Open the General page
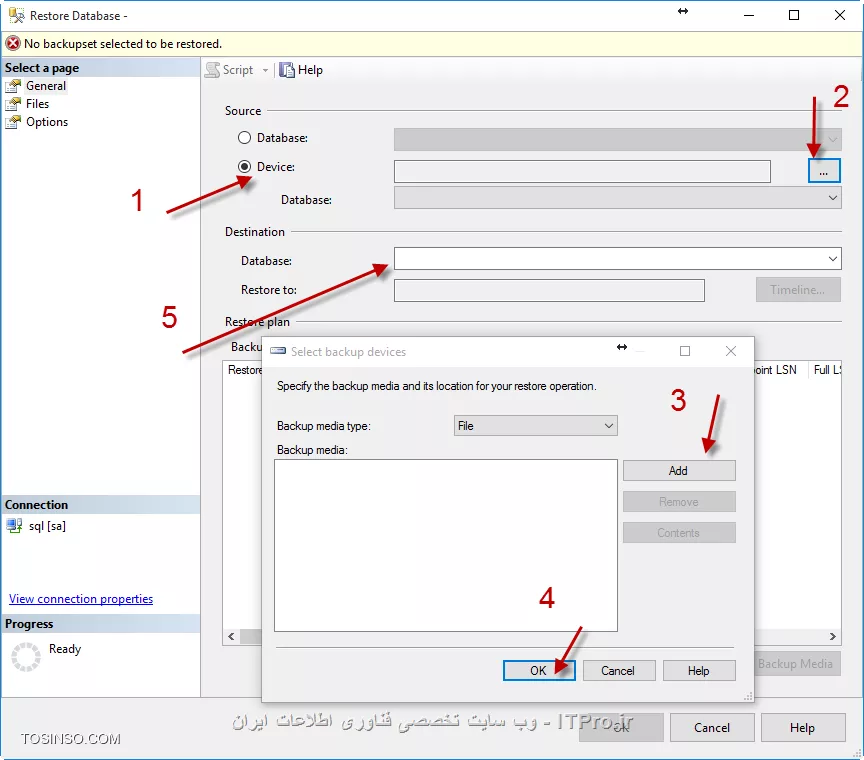The width and height of the screenshot is (864, 760). click(x=46, y=86)
